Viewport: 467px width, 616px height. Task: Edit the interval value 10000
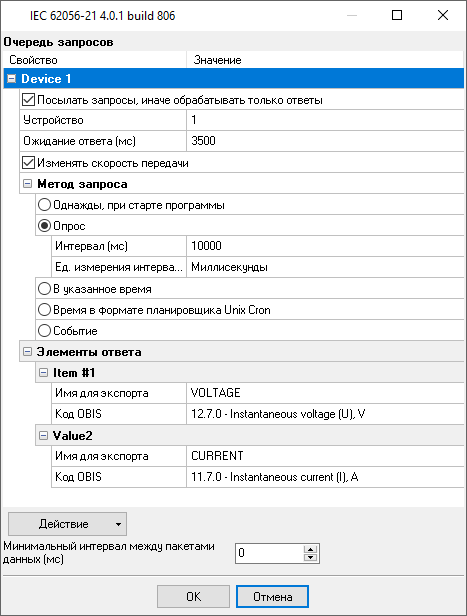(x=325, y=246)
